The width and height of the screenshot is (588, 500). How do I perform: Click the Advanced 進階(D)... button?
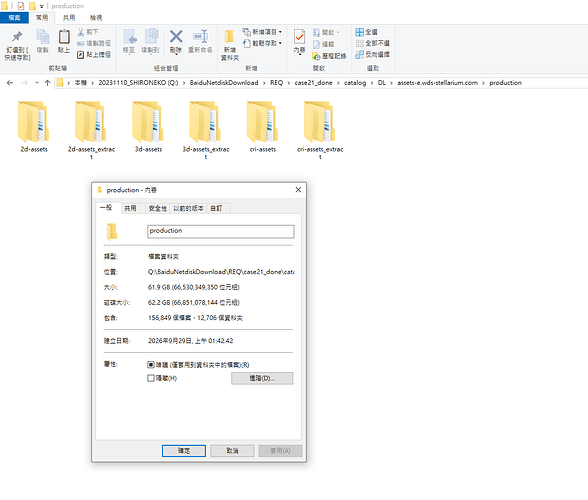pos(262,378)
